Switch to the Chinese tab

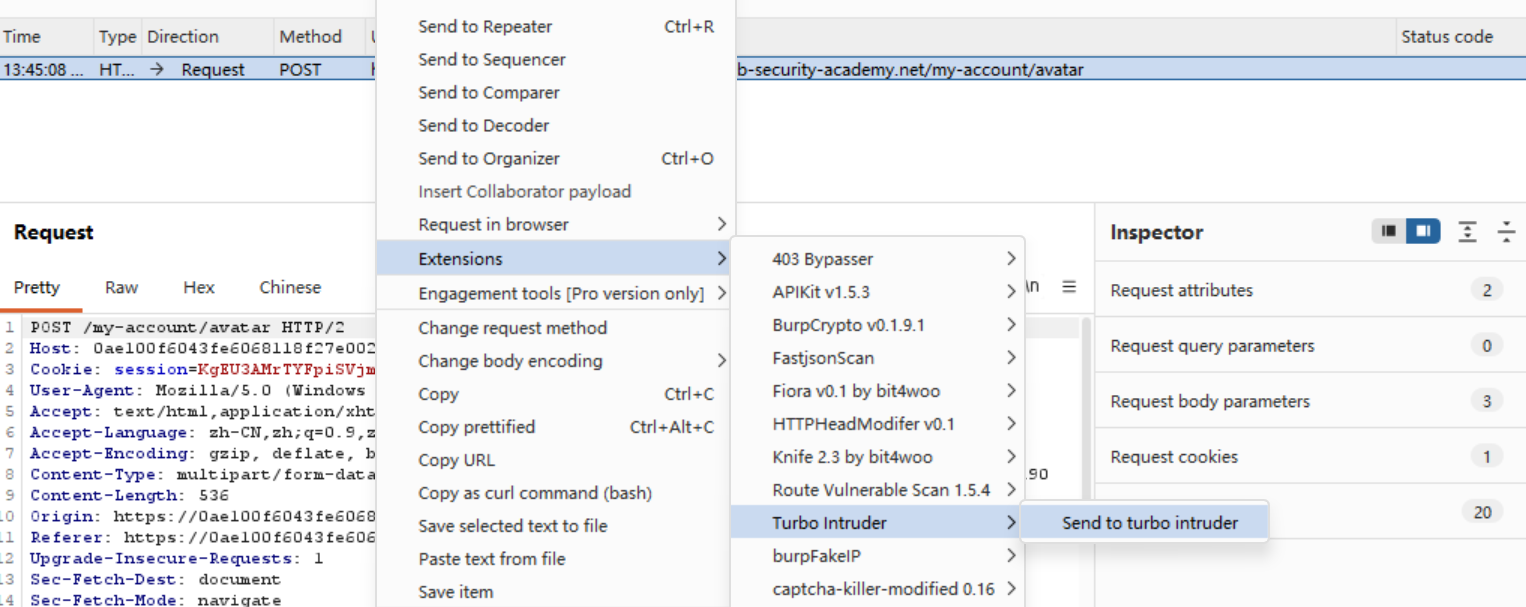coord(290,288)
